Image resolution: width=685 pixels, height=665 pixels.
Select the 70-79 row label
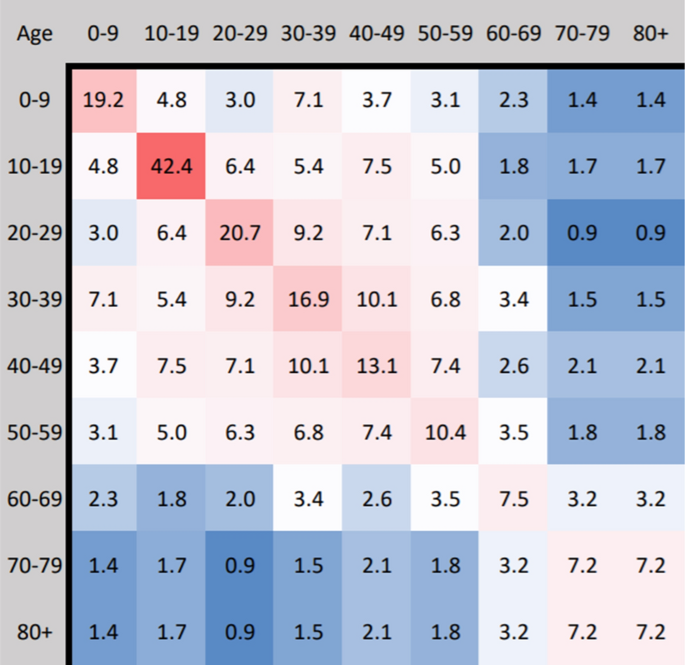(x=35, y=565)
